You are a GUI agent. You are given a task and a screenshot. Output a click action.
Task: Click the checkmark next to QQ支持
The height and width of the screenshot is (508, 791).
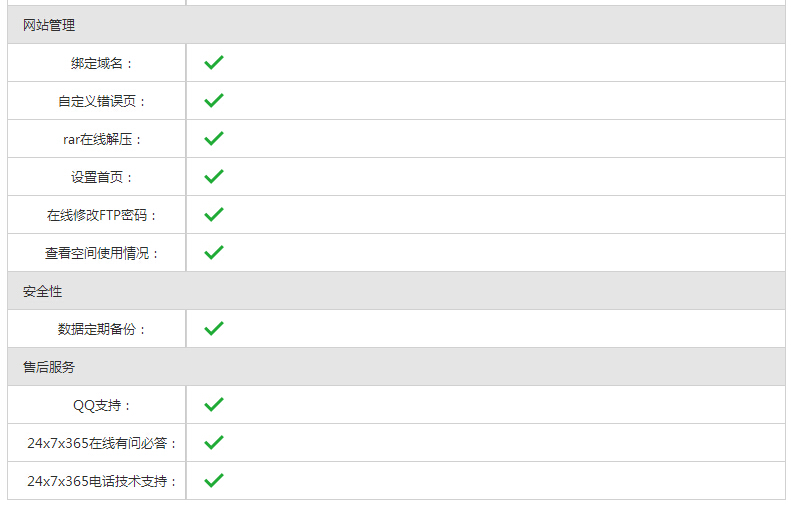click(x=213, y=405)
